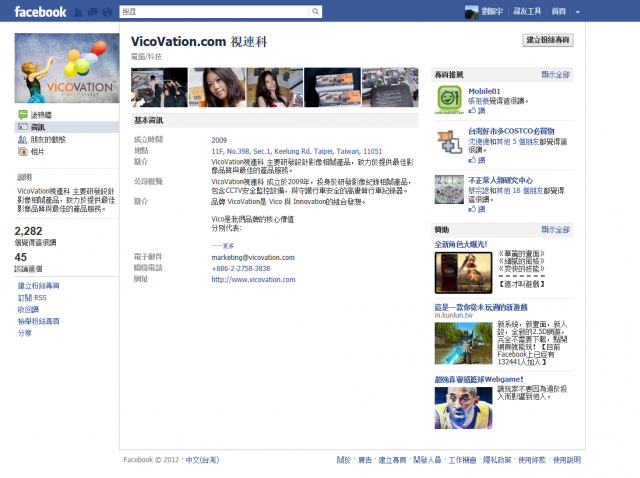
Task: Open the COSTCO page icon
Action: (x=449, y=141)
